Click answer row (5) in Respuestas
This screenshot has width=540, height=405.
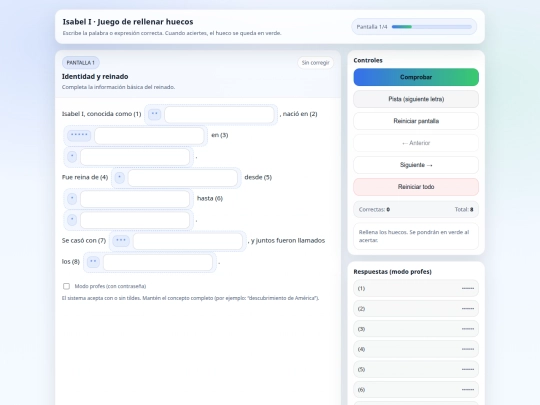(x=416, y=370)
